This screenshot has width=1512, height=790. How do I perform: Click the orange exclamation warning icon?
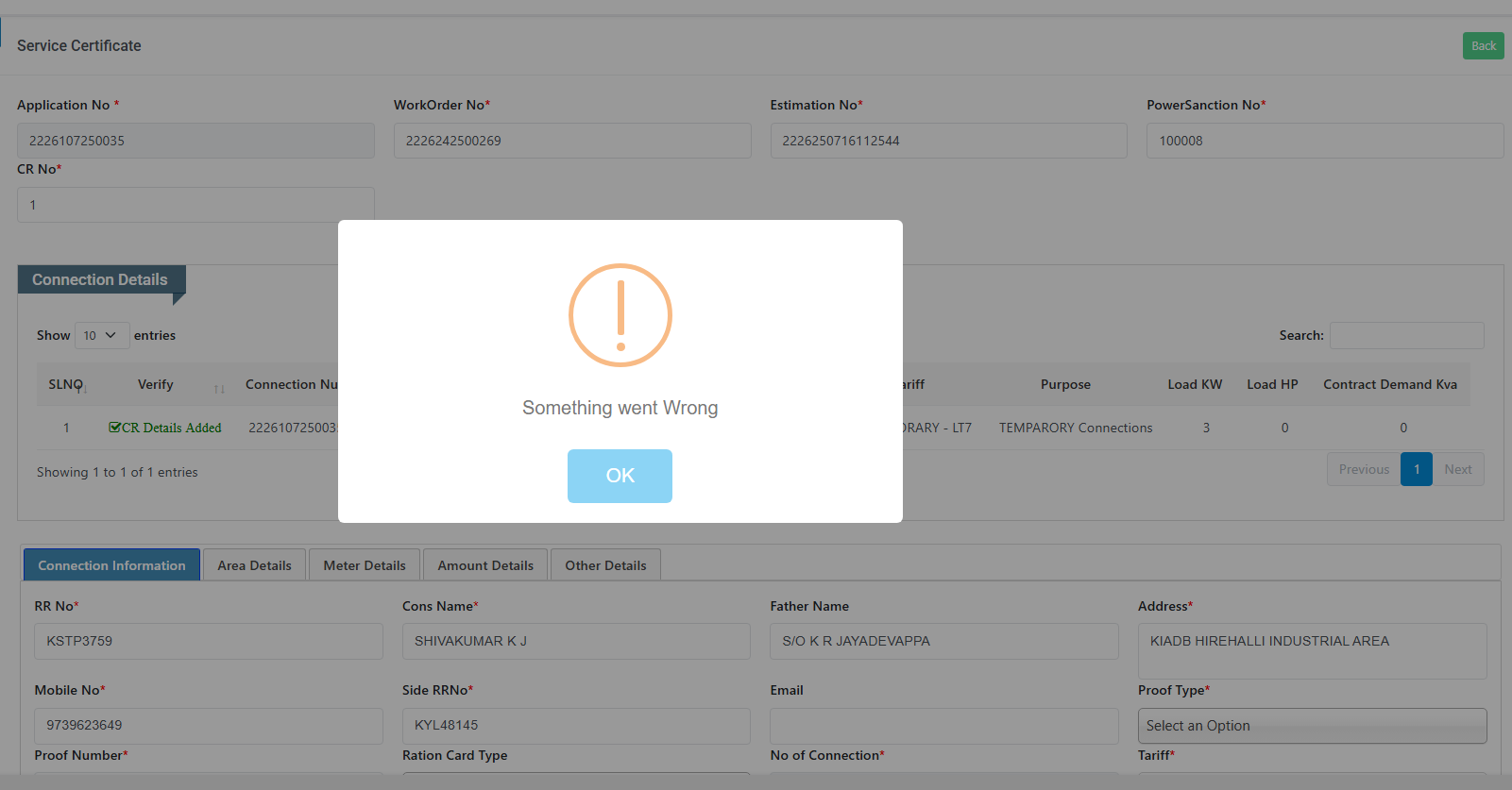pos(620,315)
